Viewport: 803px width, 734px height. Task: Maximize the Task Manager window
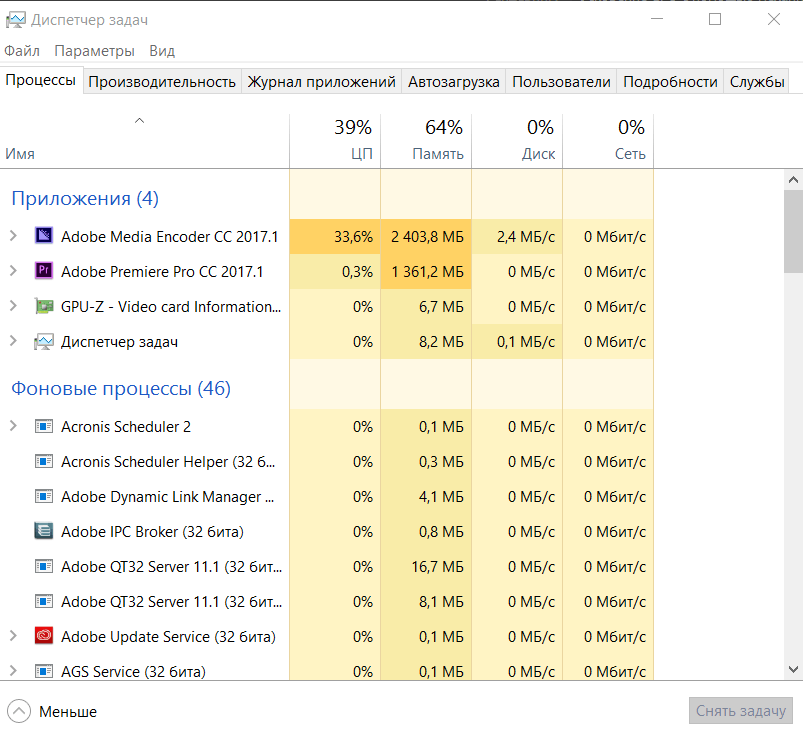click(715, 19)
